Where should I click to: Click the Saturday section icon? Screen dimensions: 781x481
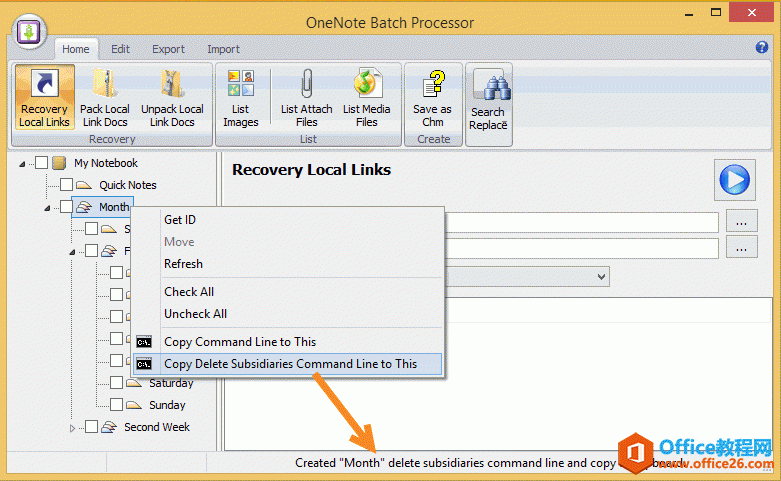[x=133, y=383]
